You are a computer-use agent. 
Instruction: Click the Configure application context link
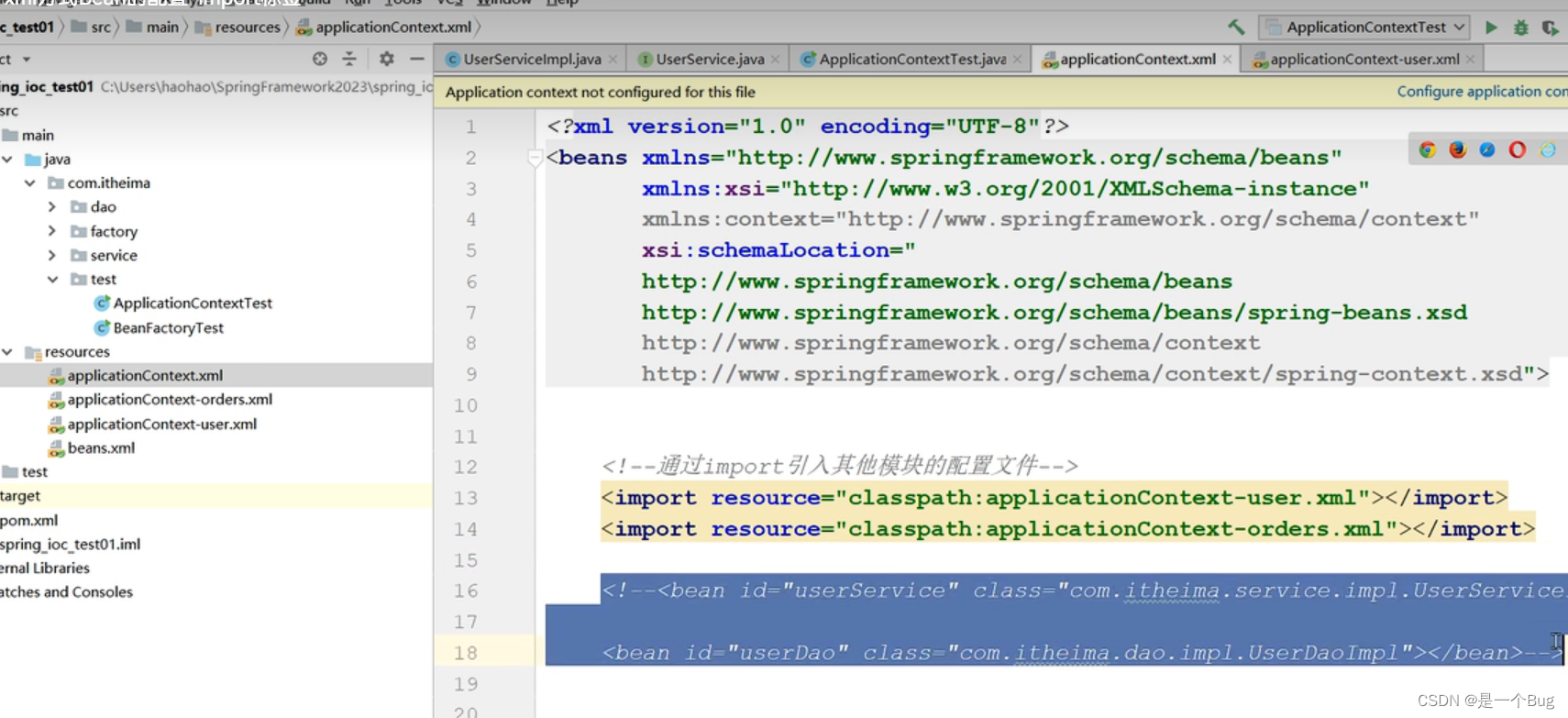coord(1482,92)
